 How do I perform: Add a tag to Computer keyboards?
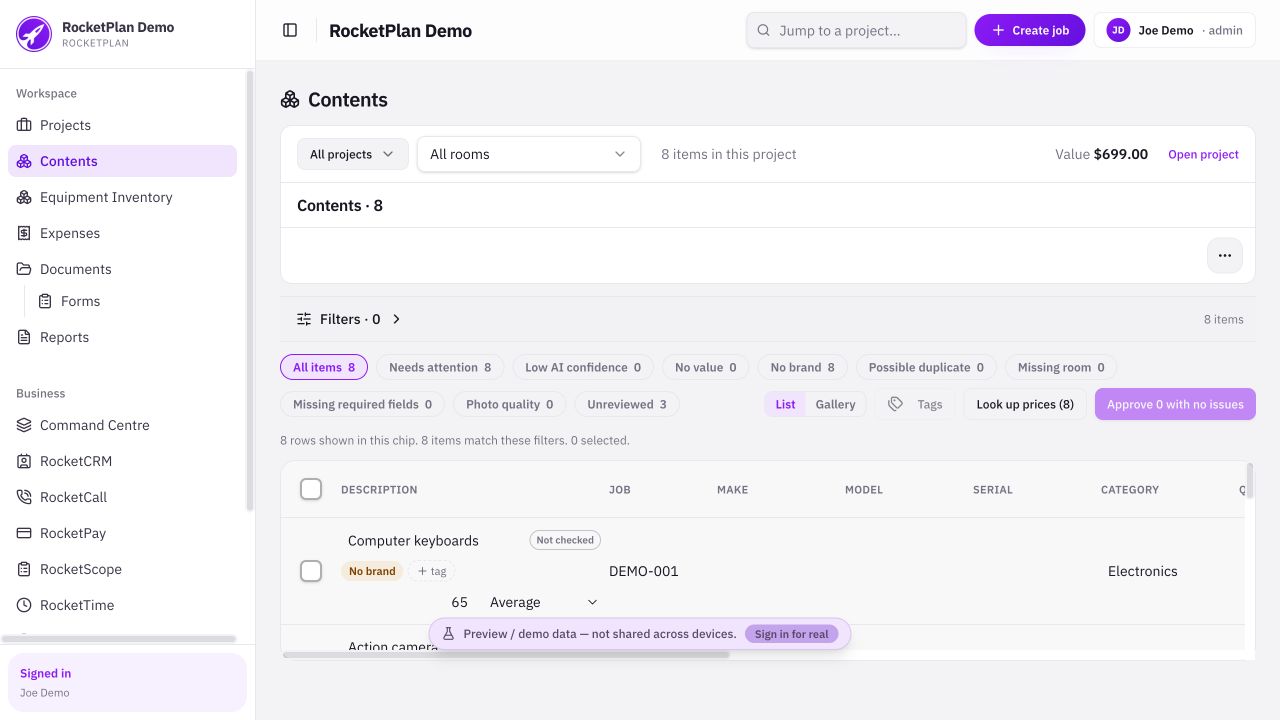pyautogui.click(x=432, y=571)
